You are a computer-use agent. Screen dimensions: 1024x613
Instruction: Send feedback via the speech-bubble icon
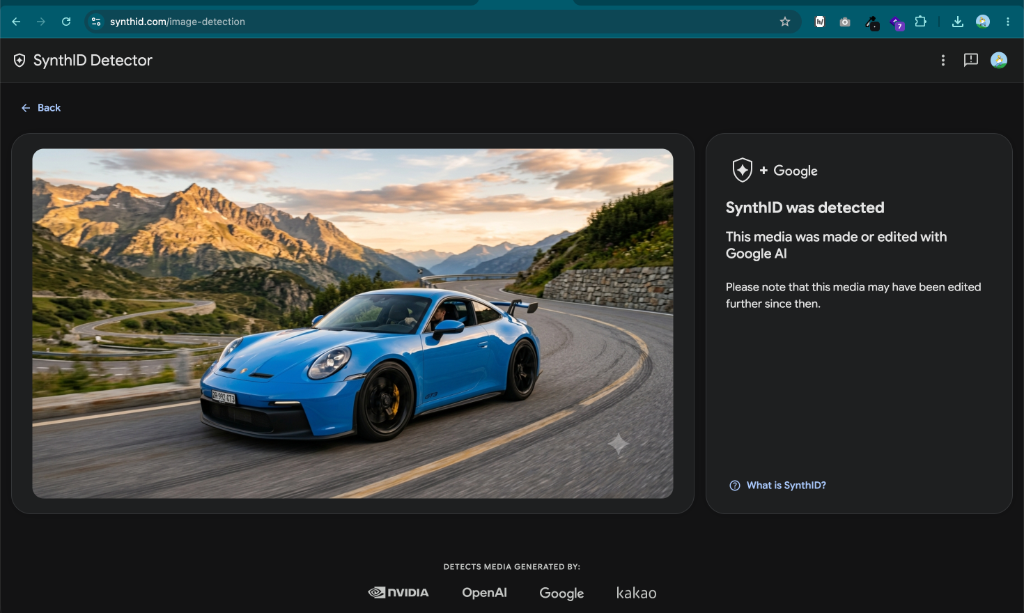pyautogui.click(x=971, y=60)
